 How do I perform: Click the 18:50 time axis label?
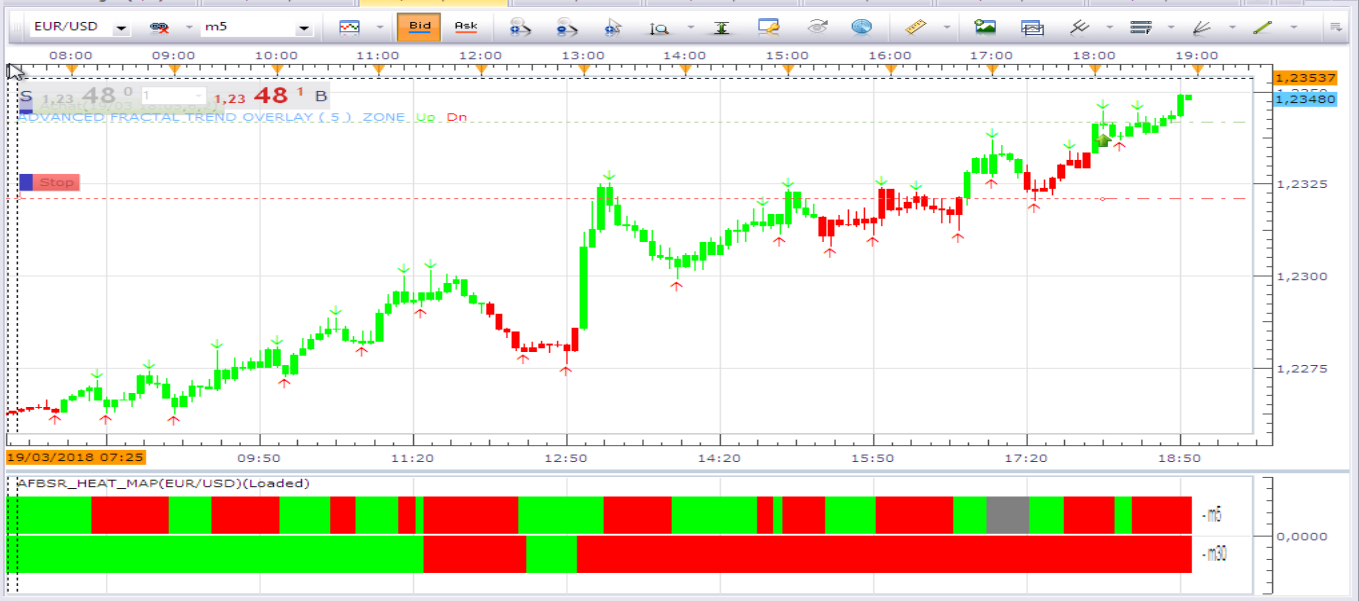click(1180, 457)
